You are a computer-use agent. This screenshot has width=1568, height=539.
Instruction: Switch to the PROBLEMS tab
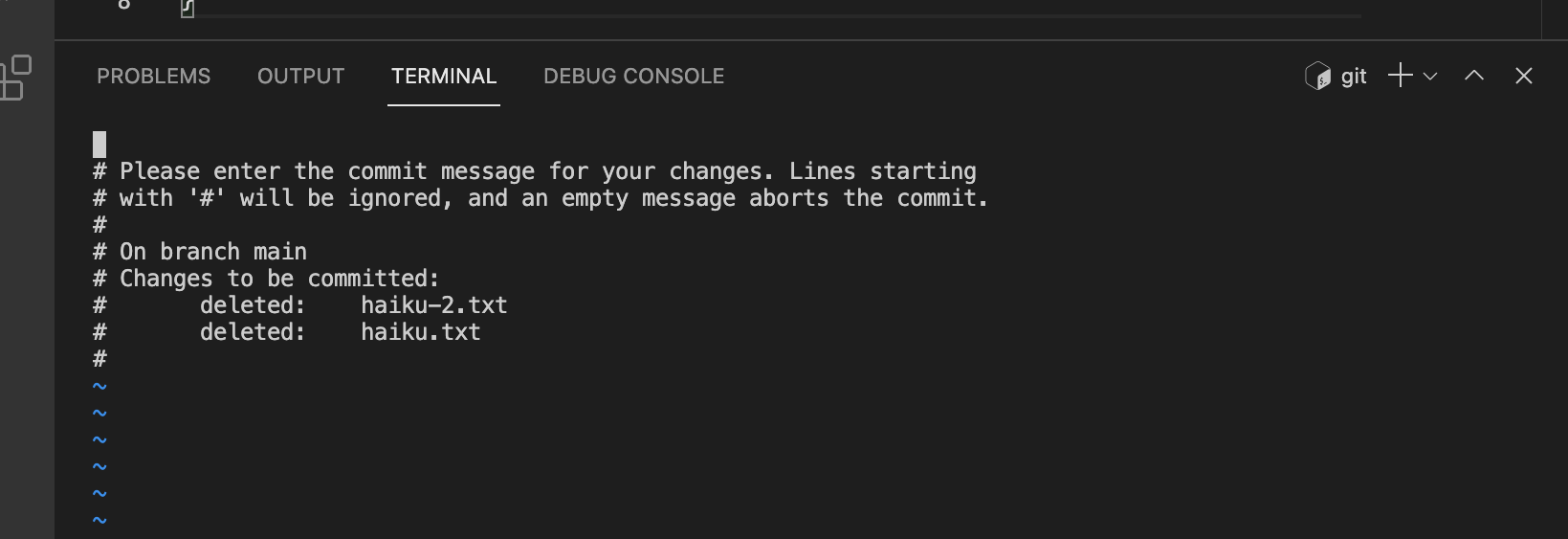[153, 77]
